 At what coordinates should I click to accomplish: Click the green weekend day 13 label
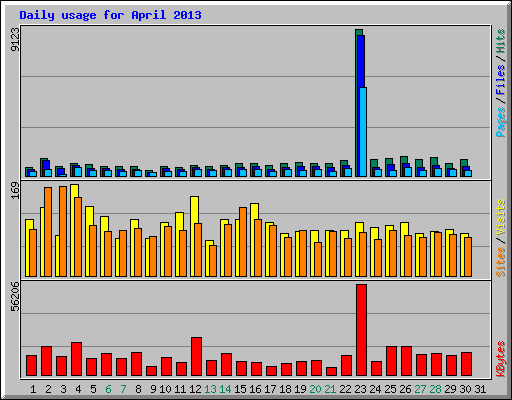[210, 389]
